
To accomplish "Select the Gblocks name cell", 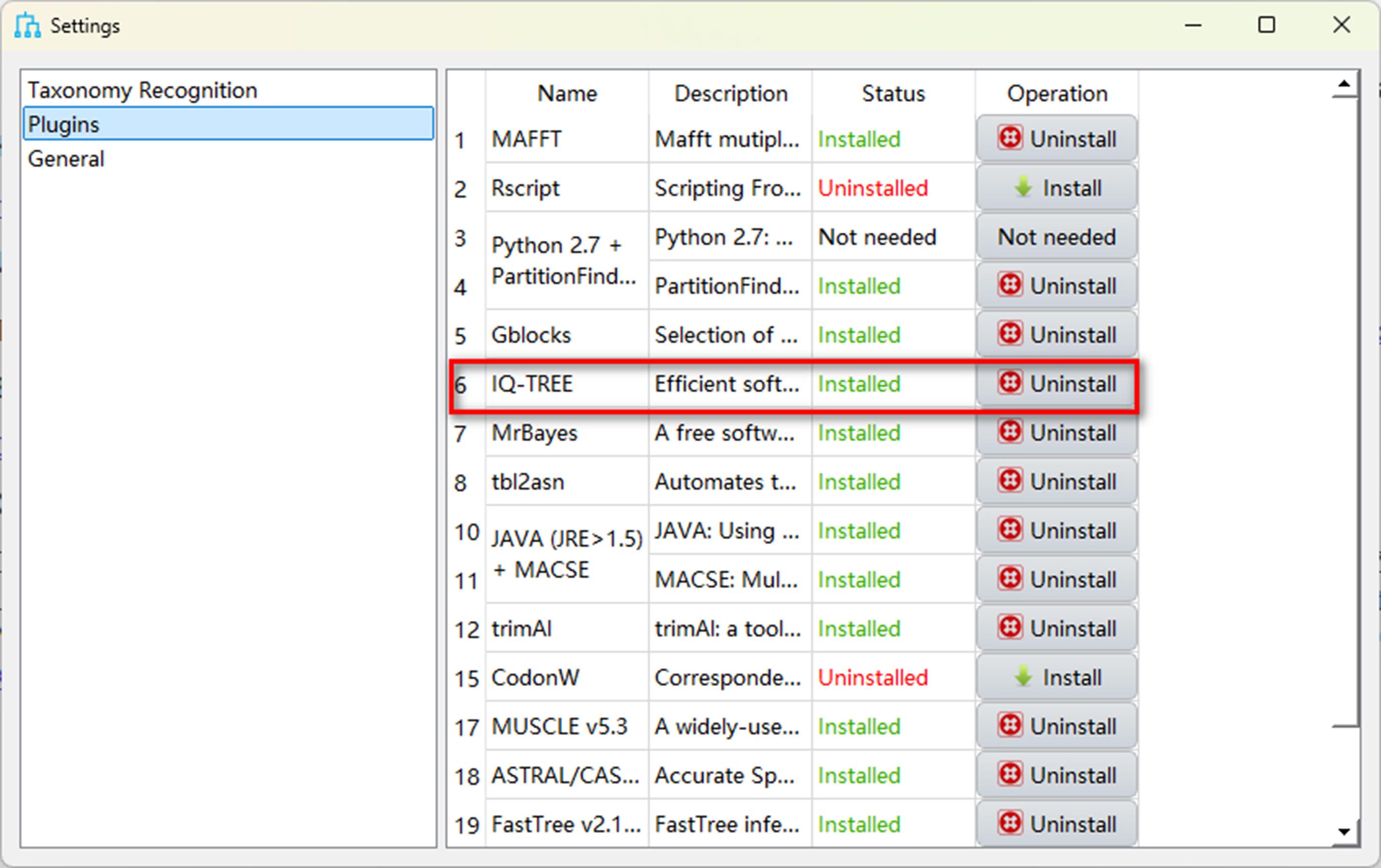I will (x=567, y=334).
